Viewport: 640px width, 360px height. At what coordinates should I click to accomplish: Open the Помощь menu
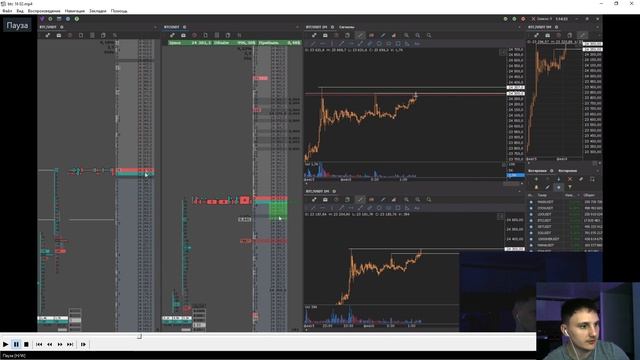coord(119,11)
